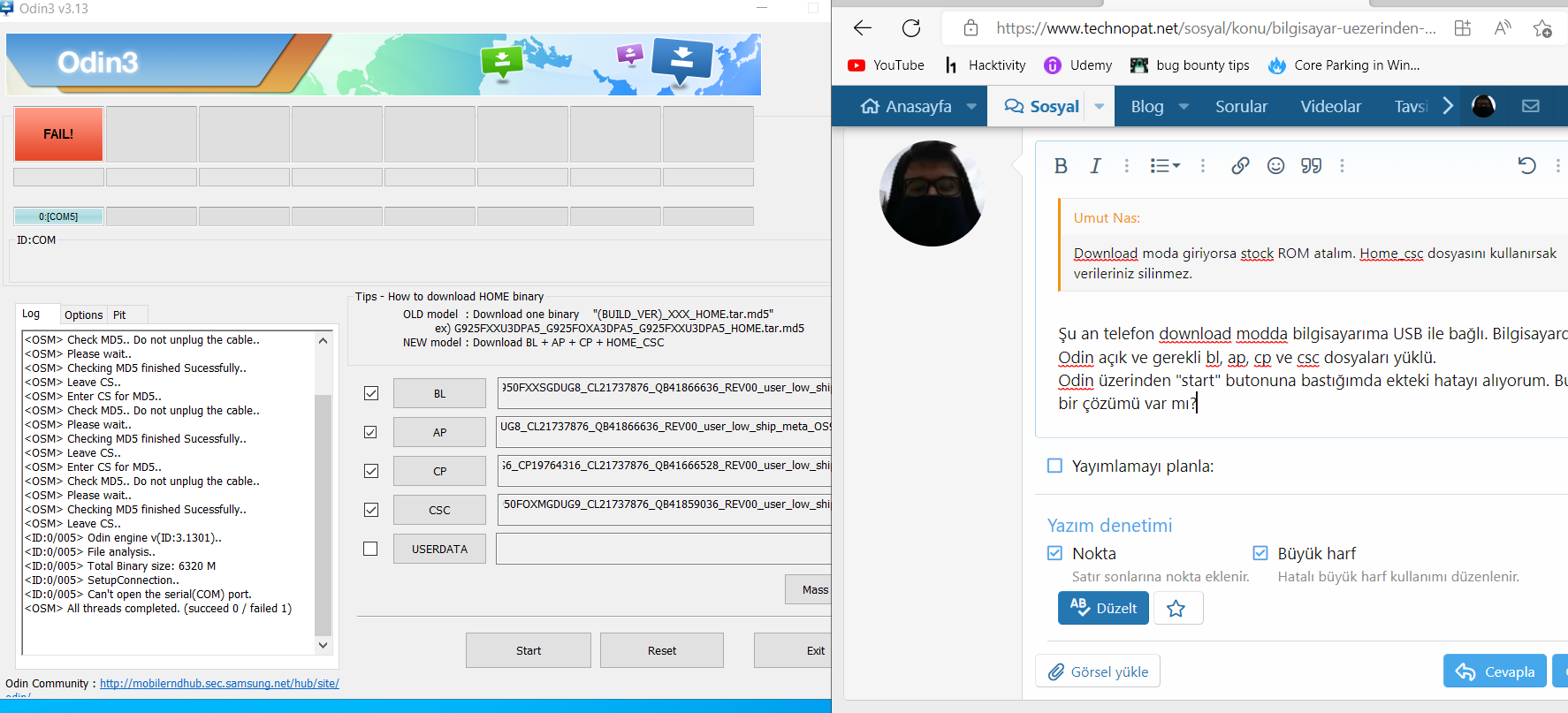Insert a link in the reply
The height and width of the screenshot is (713, 1568).
click(1240, 166)
